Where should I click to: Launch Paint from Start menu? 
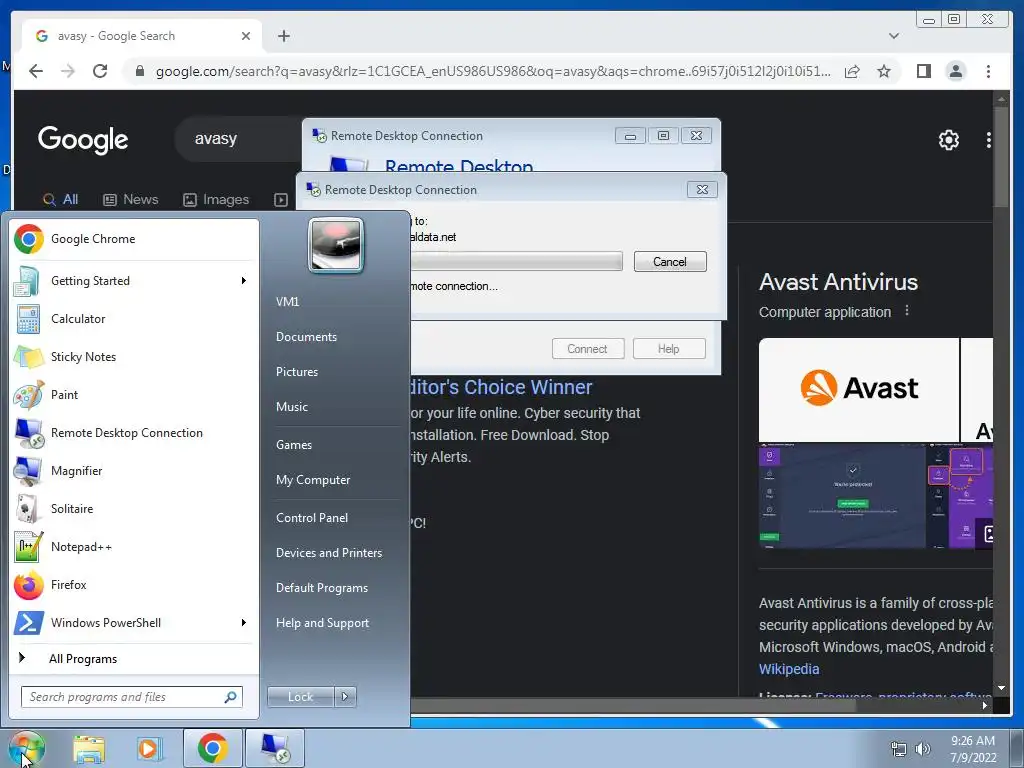[134, 394]
